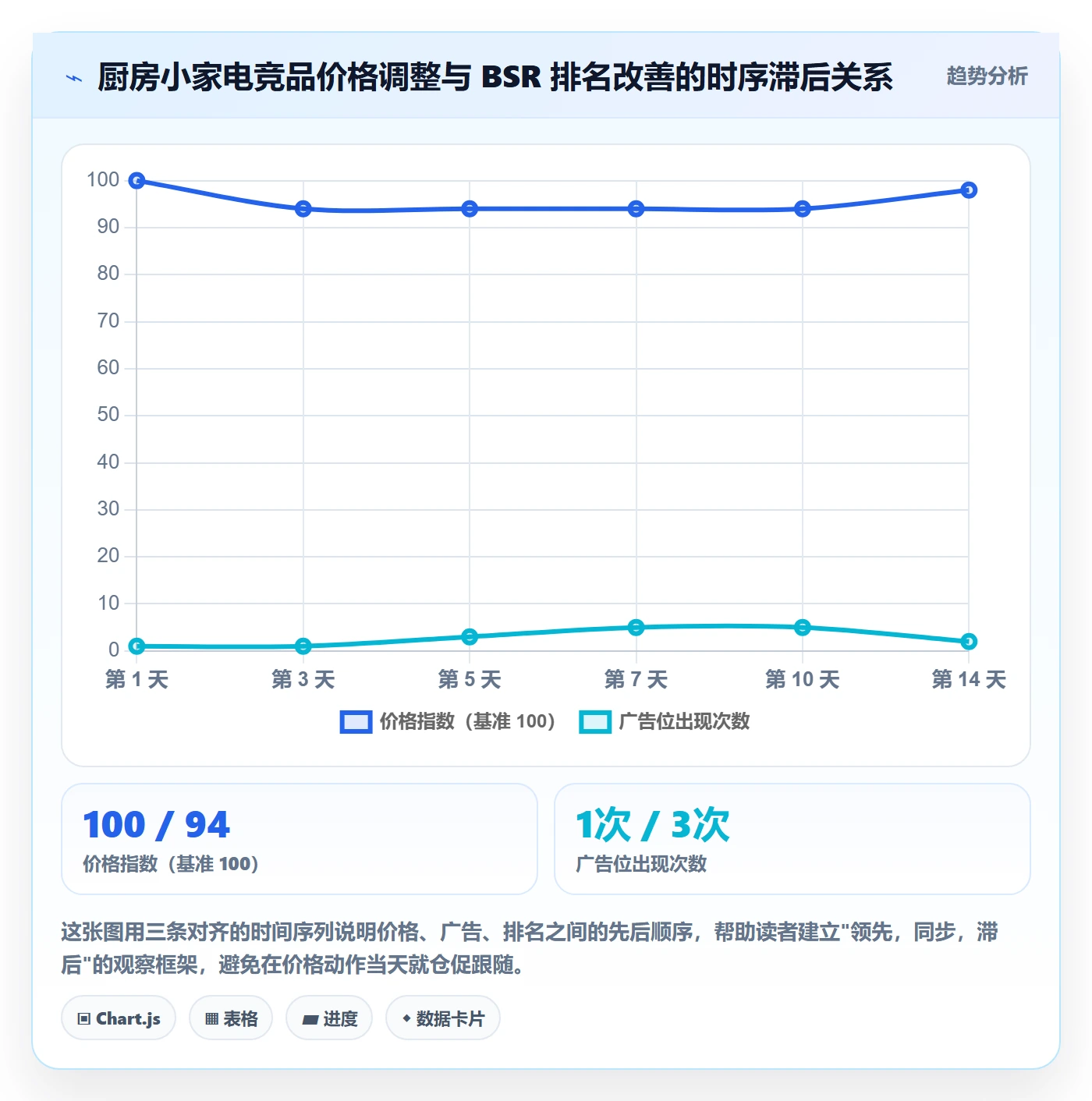
Task: Select the price index point at 第 7 天
Action: (636, 209)
